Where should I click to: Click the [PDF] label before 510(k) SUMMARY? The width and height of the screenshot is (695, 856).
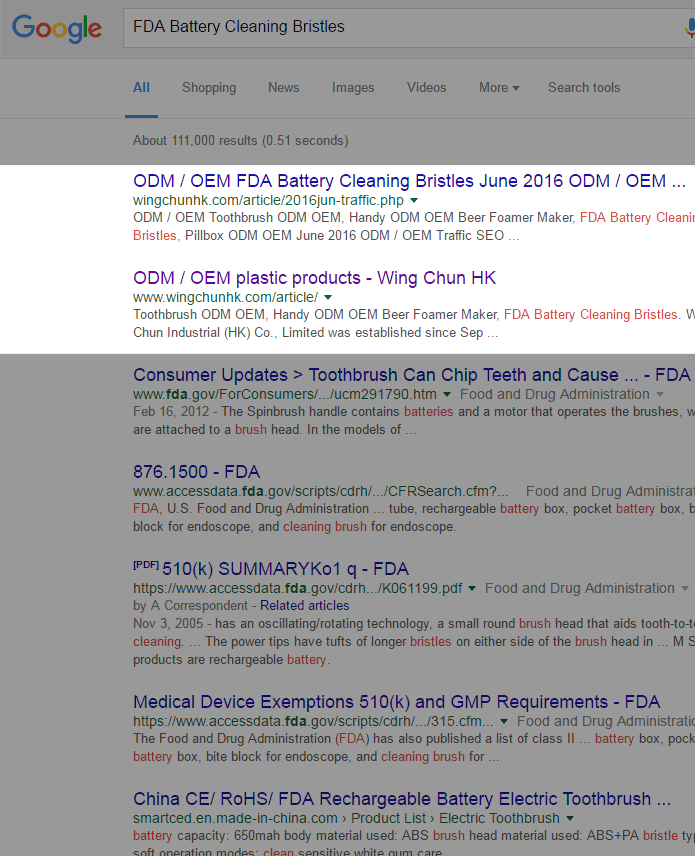[x=146, y=565]
